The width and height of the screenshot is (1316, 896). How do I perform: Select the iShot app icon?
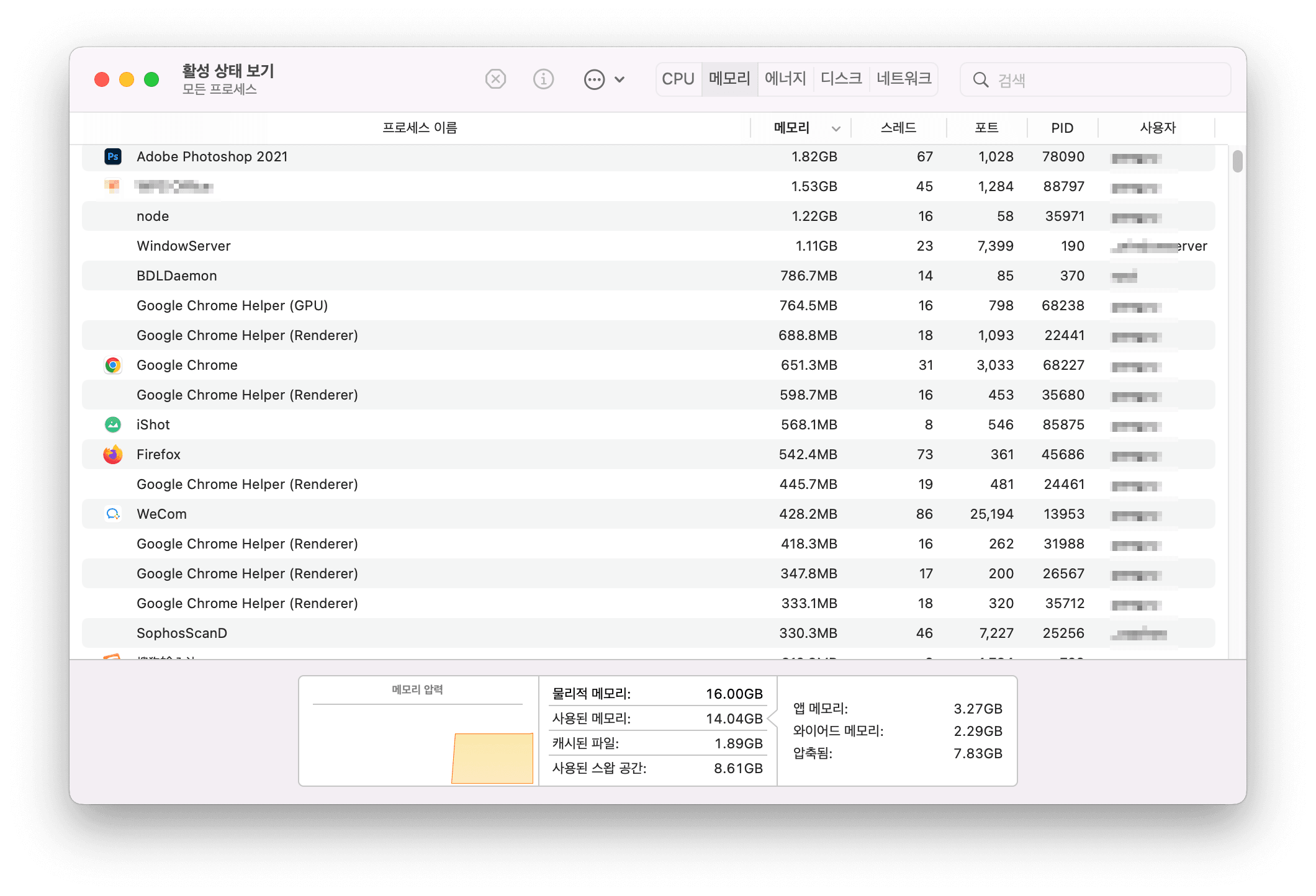[x=112, y=424]
